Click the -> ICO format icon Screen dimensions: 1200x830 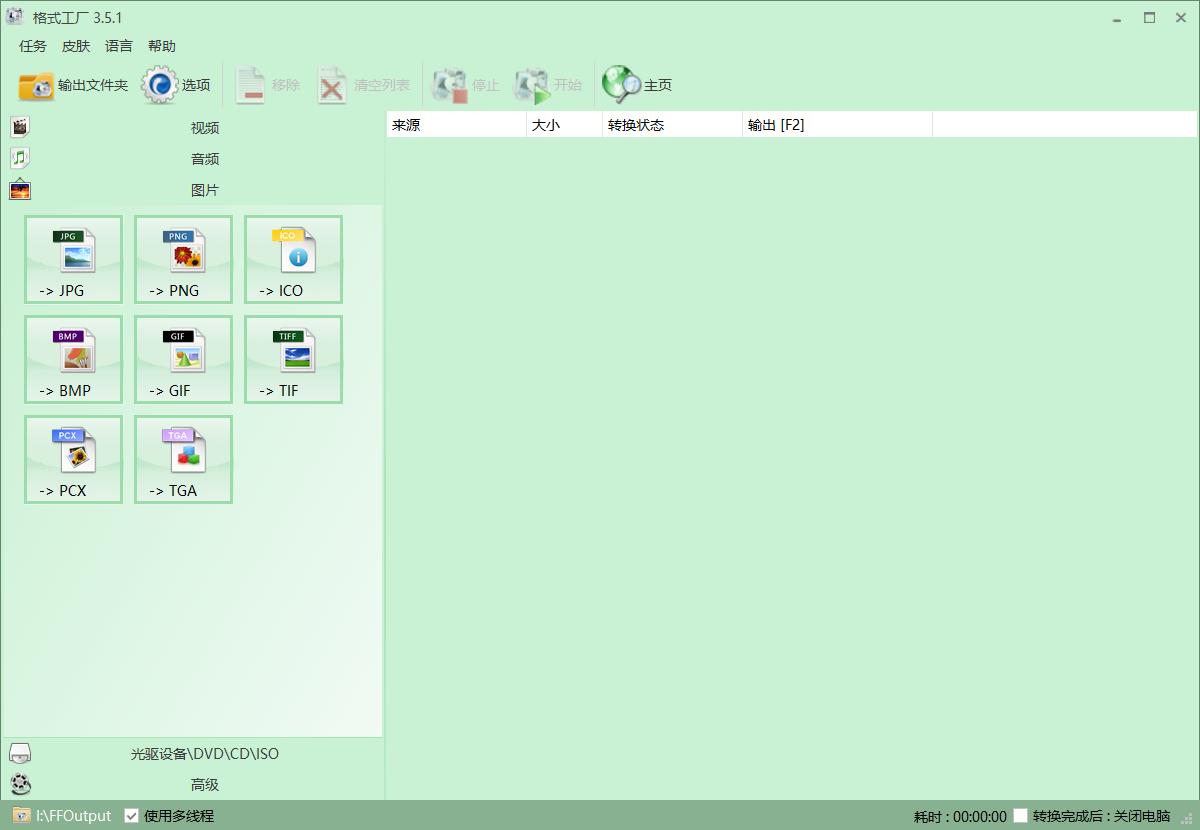coord(293,259)
